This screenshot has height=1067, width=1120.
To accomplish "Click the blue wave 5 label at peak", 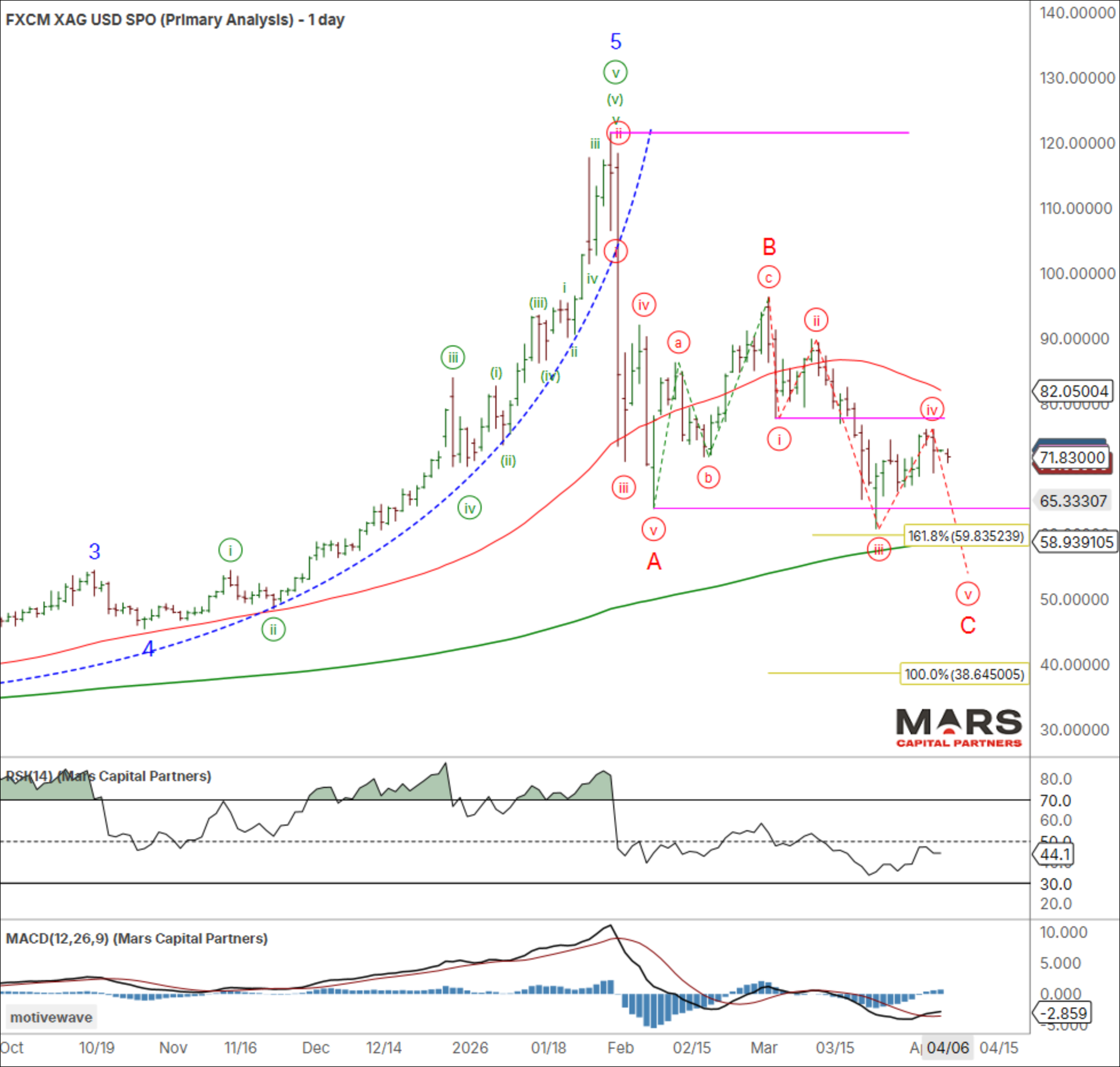I will (x=615, y=41).
